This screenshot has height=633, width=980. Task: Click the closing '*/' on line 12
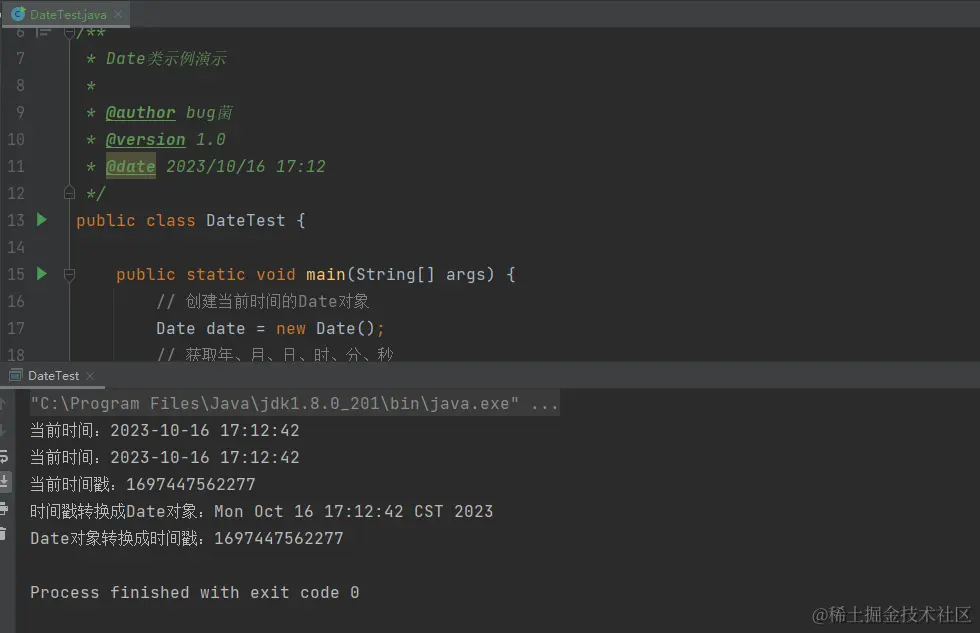[x=96, y=194]
